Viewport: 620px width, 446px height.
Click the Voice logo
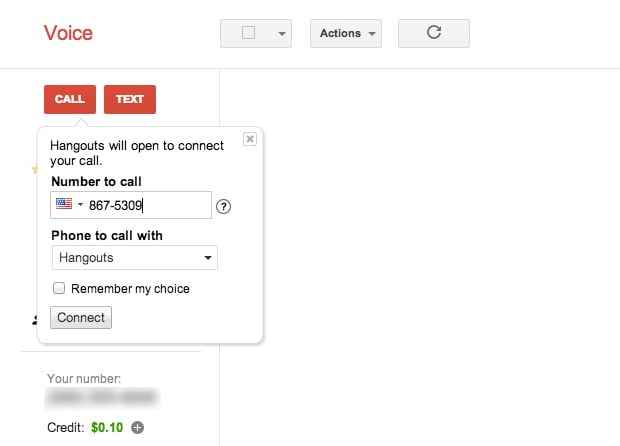[68, 33]
